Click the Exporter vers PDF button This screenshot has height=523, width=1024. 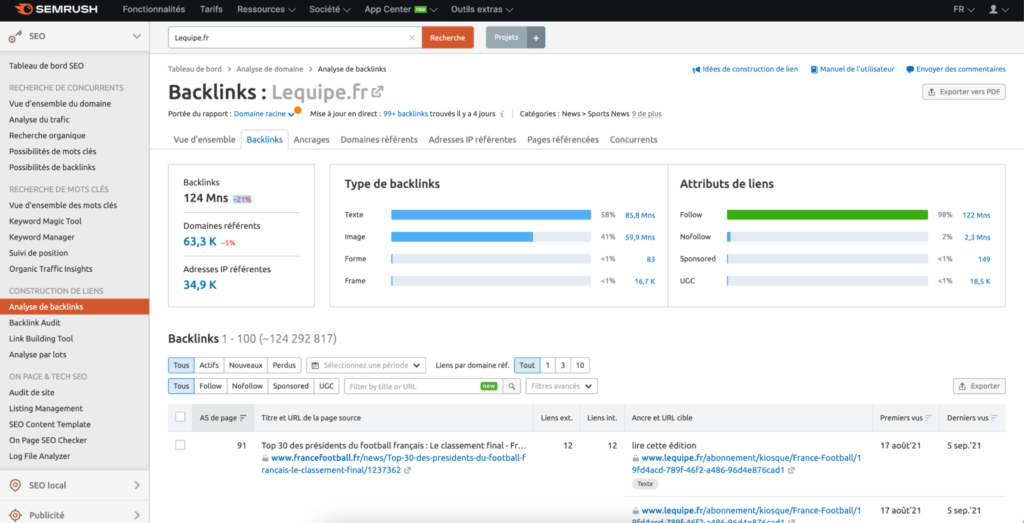tap(964, 92)
